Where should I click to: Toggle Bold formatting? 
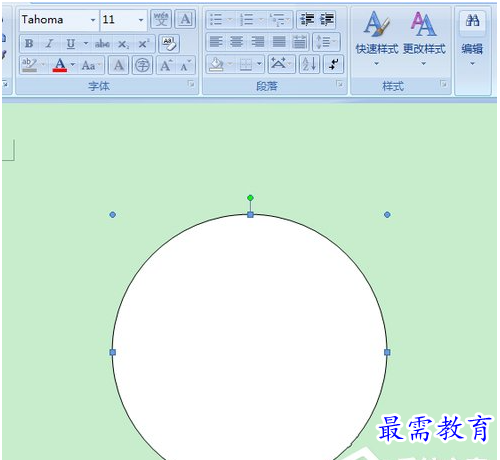29,43
